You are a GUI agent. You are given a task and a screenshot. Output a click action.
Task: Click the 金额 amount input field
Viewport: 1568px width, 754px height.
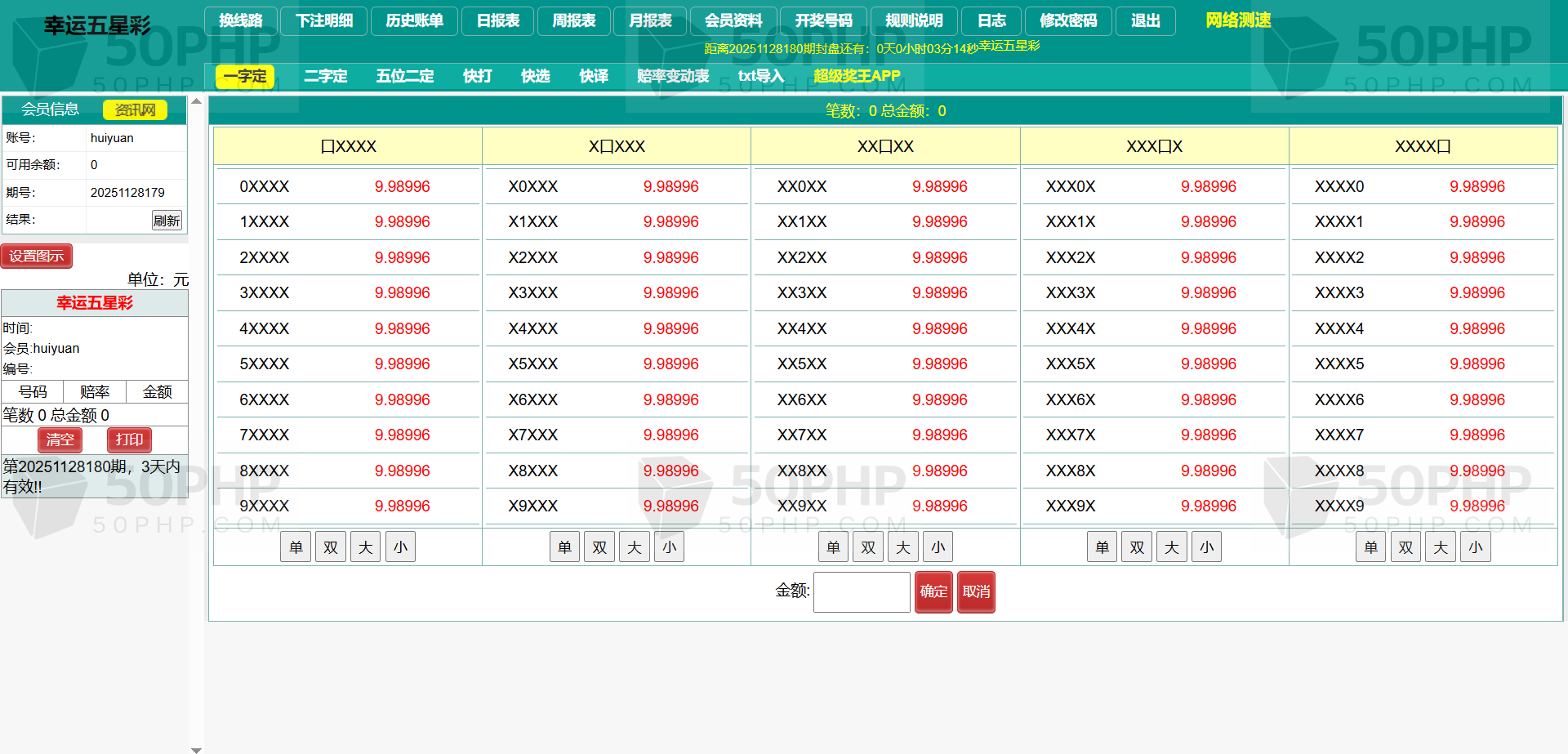(862, 592)
